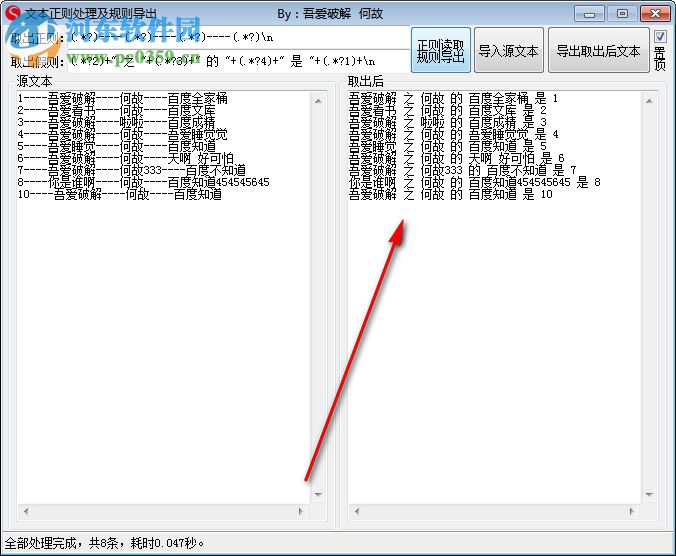
Task: Click the status bar message 全部处理完成
Action: pyautogui.click(x=104, y=543)
